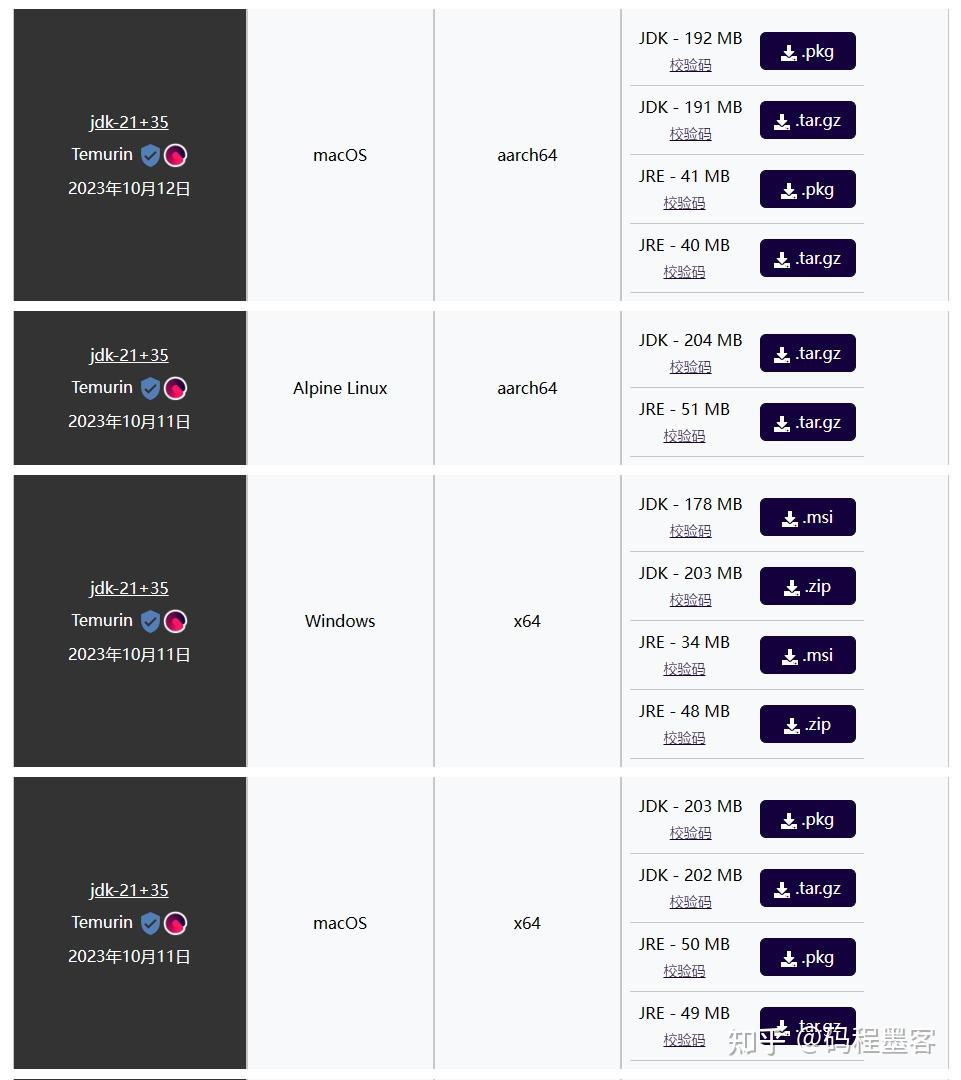This screenshot has width=961, height=1080.
Task: Click the blue shield badge in macOS x64 row
Action: pyautogui.click(x=150, y=923)
